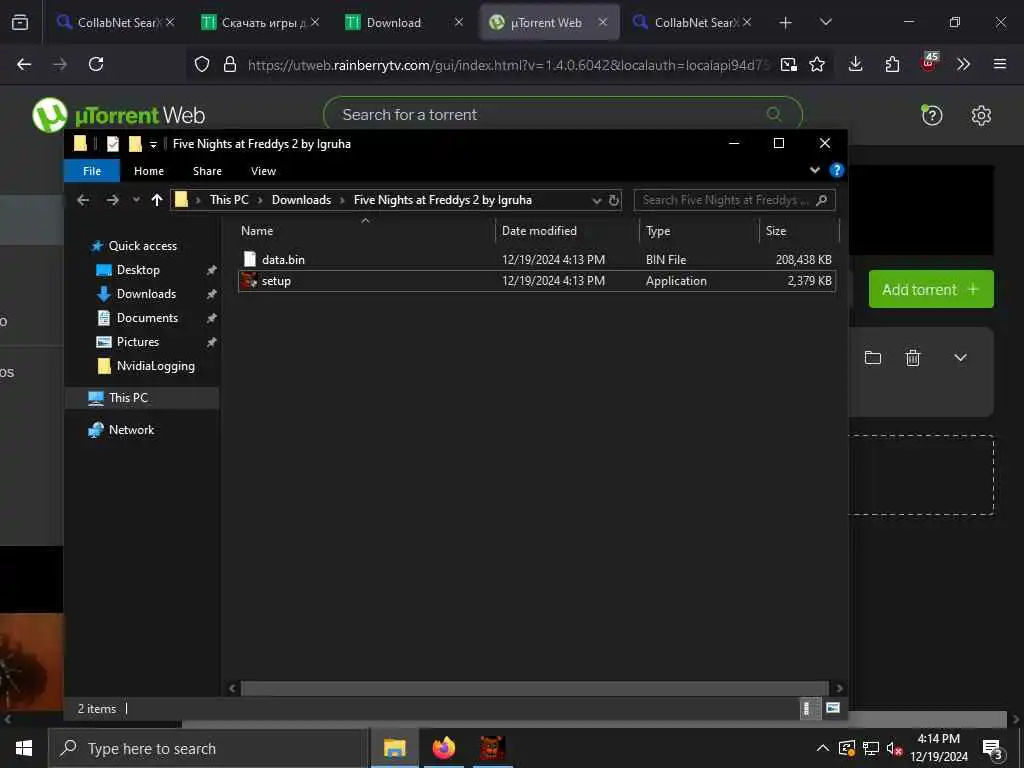
Task: Select Network in navigation pane
Action: [131, 430]
